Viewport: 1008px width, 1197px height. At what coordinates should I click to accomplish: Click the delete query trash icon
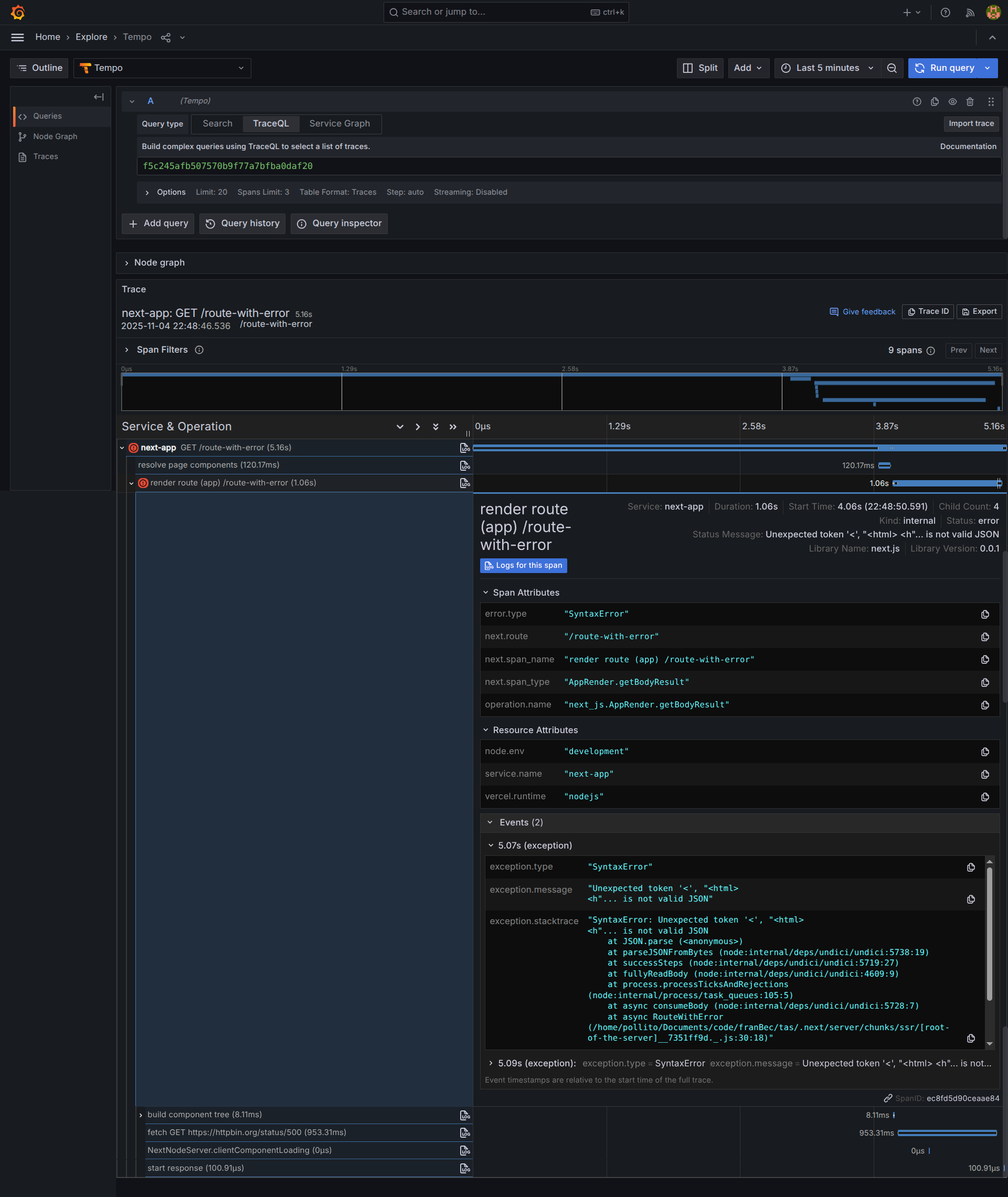click(970, 102)
